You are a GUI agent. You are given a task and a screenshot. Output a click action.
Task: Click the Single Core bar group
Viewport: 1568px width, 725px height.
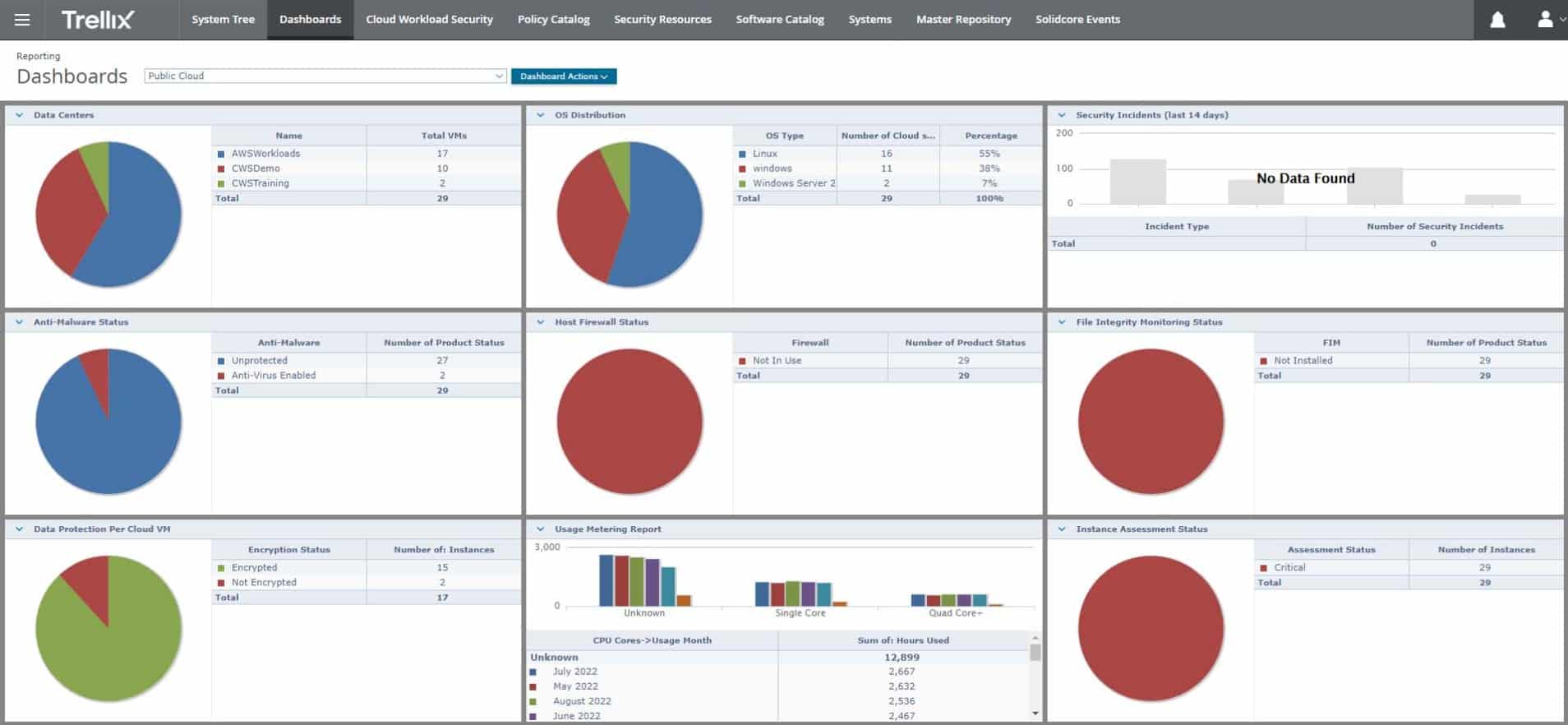pyautogui.click(x=800, y=593)
